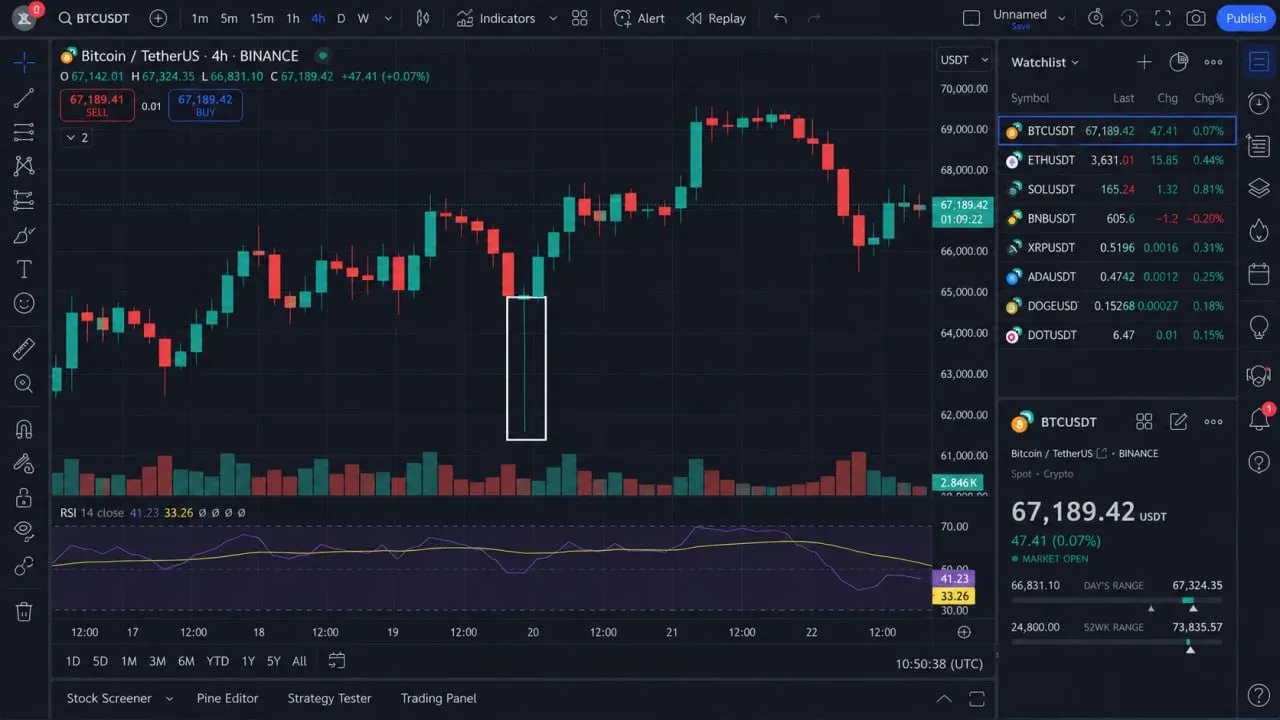
Task: Open the indicator templates grid icon
Action: pos(580,18)
